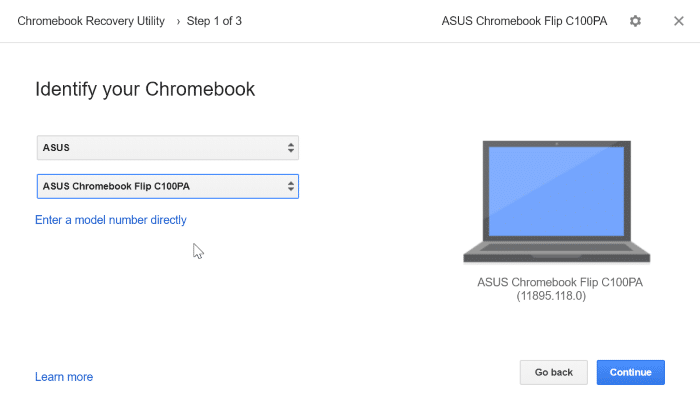
Task: Click the model caption under the laptop image
Action: (x=560, y=283)
